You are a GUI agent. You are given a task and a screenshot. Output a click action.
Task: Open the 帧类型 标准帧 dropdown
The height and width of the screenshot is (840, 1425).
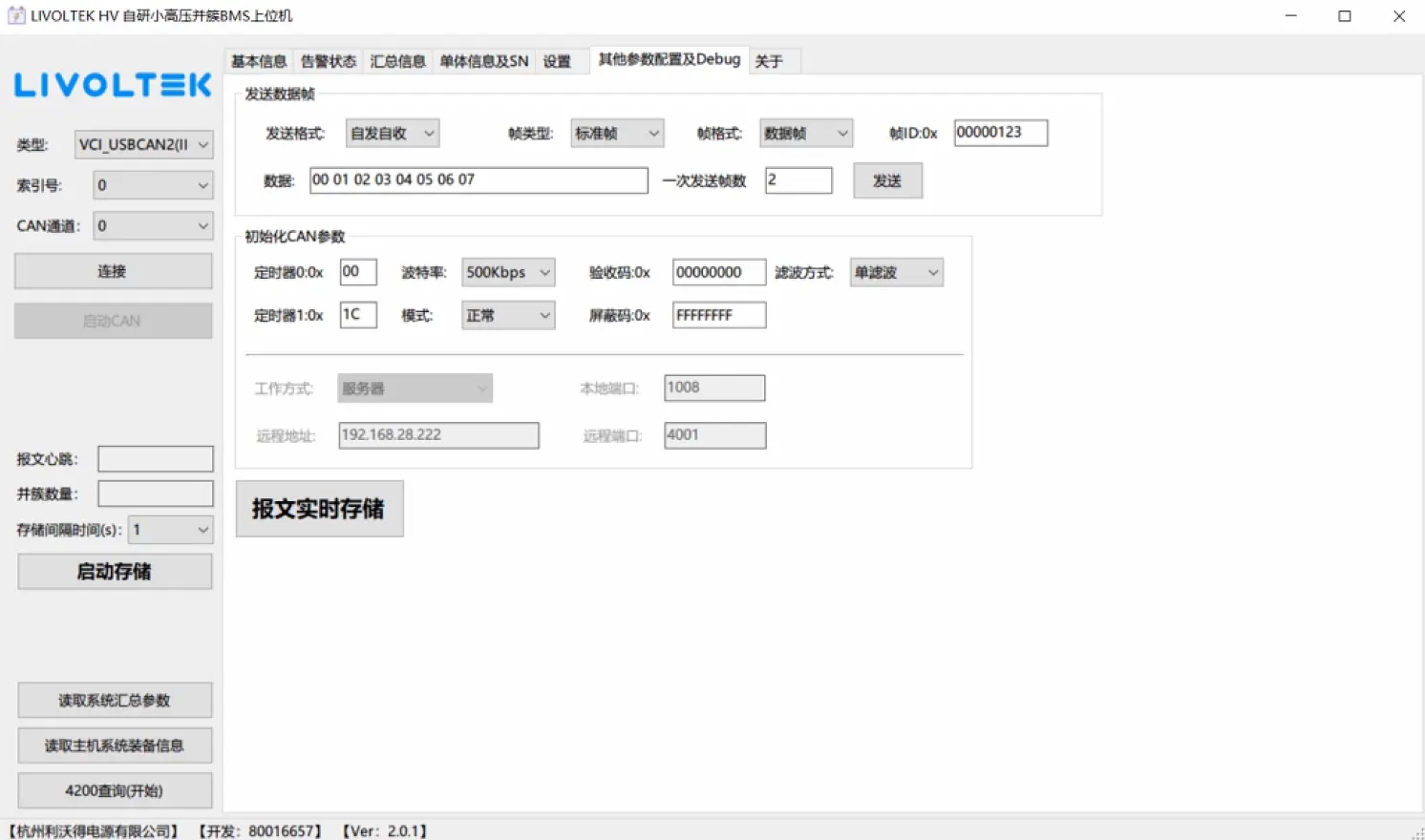(x=617, y=134)
